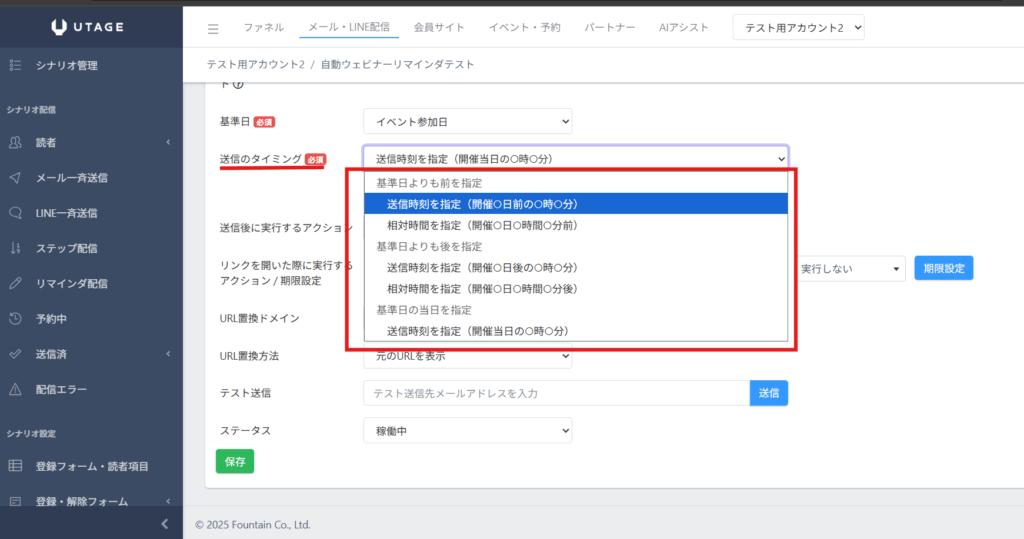Click the LINE一斉送信 chat bubble icon
1024x539 pixels.
15,213
